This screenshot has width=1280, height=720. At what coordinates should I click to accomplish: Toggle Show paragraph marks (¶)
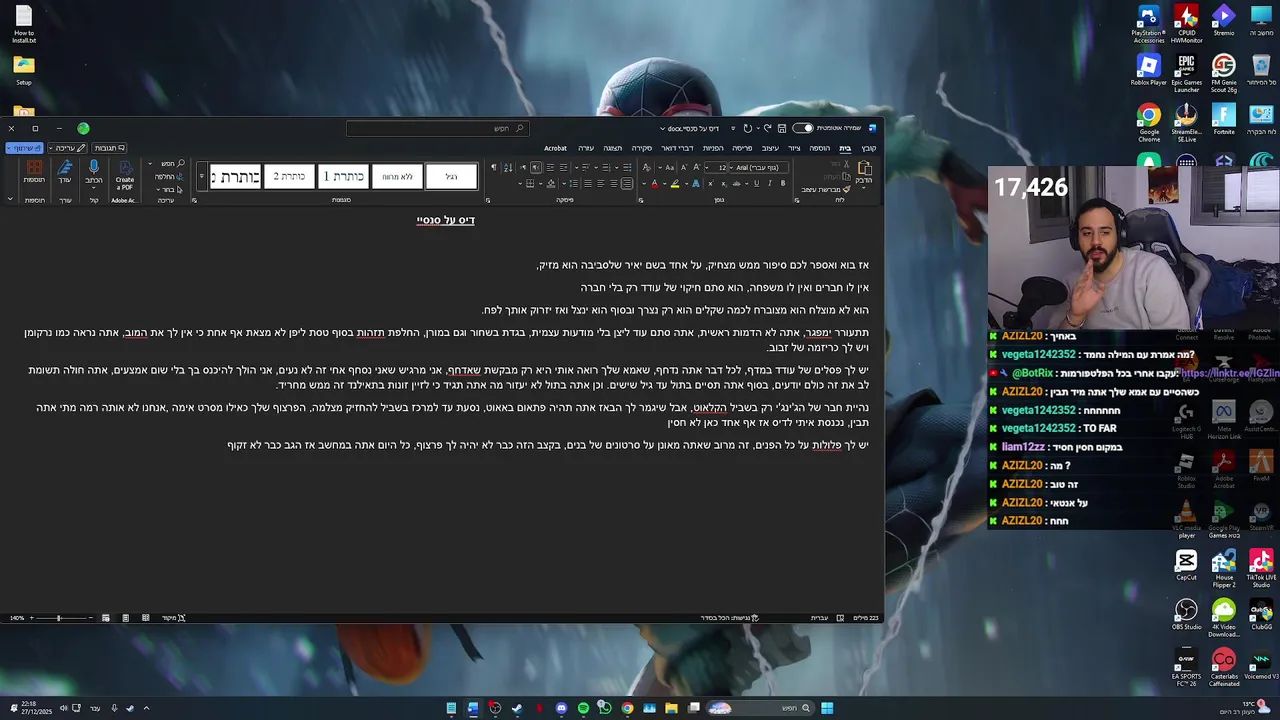(x=493, y=168)
